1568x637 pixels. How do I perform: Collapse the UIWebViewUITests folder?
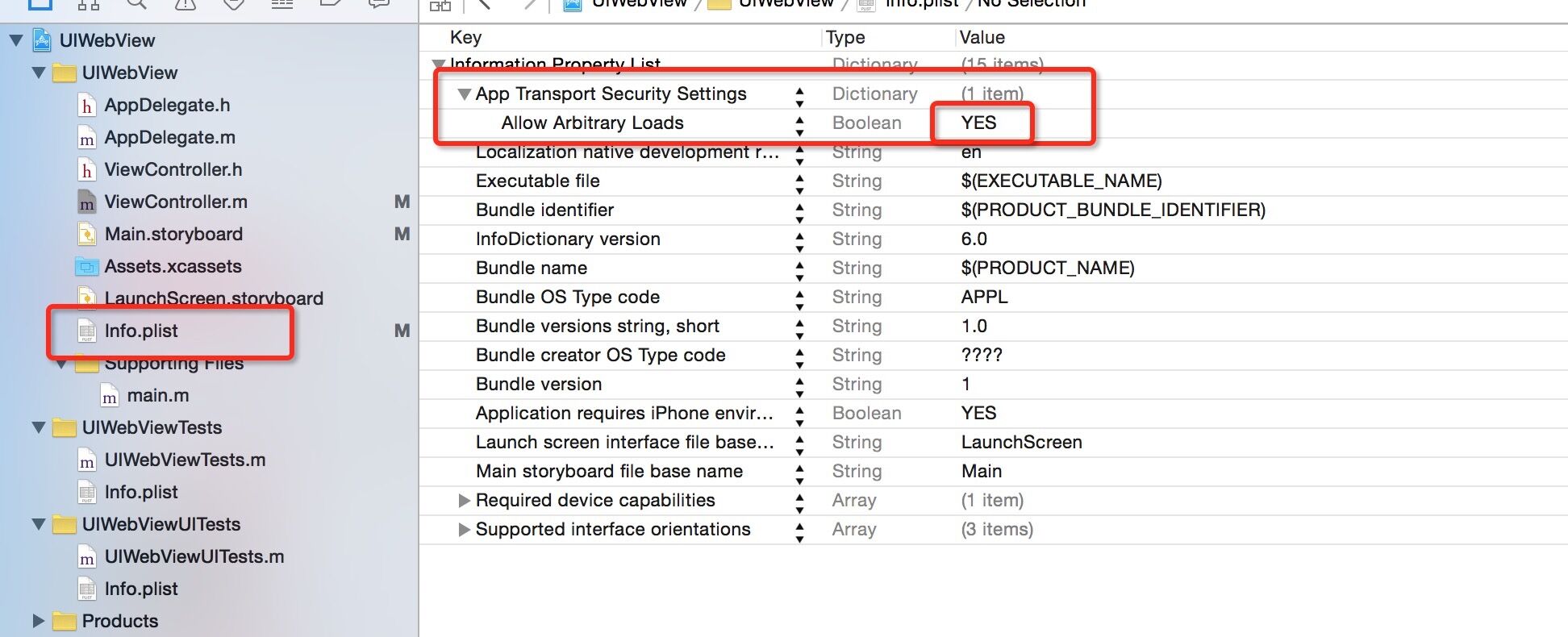(38, 524)
